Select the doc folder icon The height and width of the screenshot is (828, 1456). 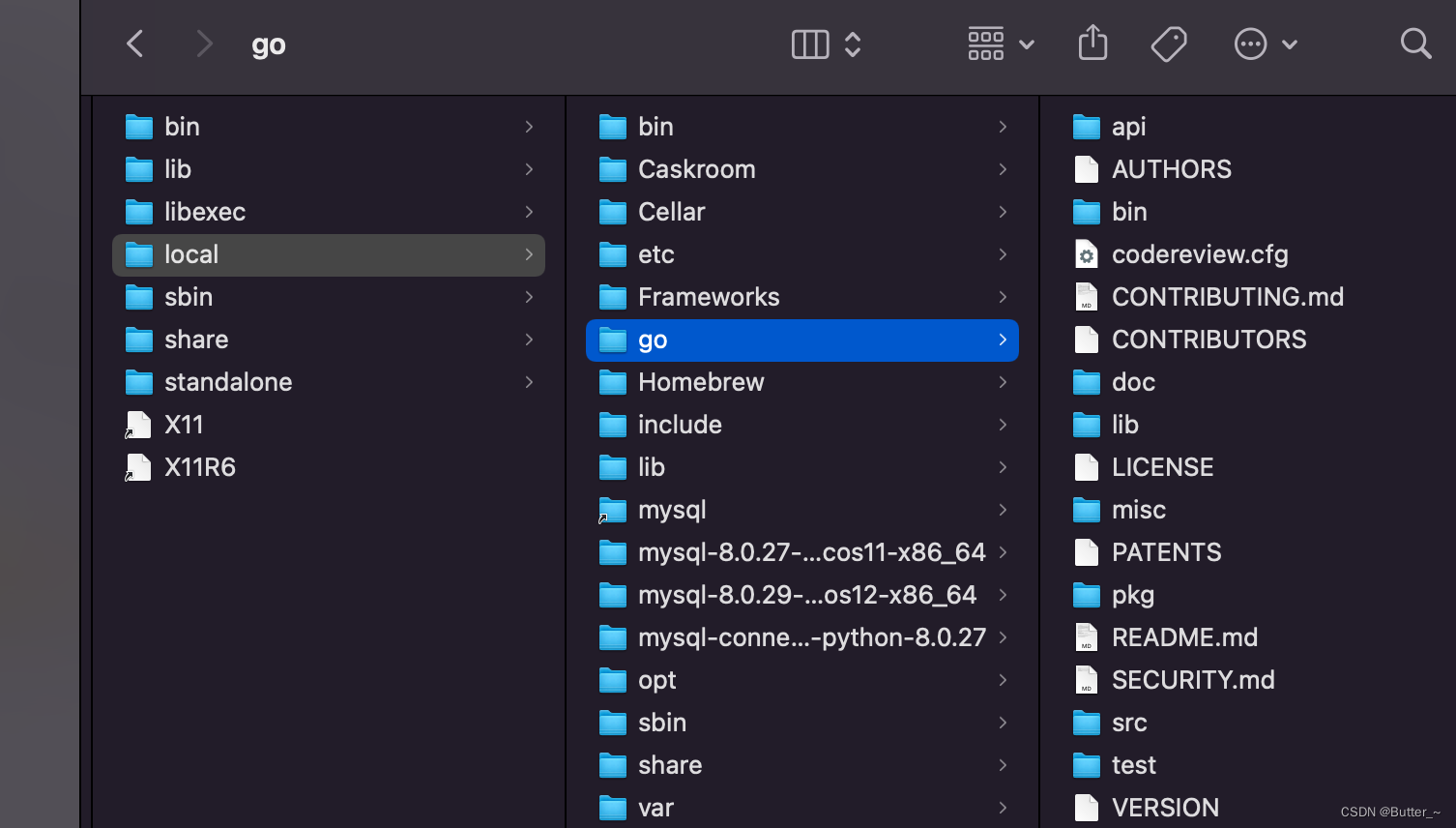coord(1087,382)
